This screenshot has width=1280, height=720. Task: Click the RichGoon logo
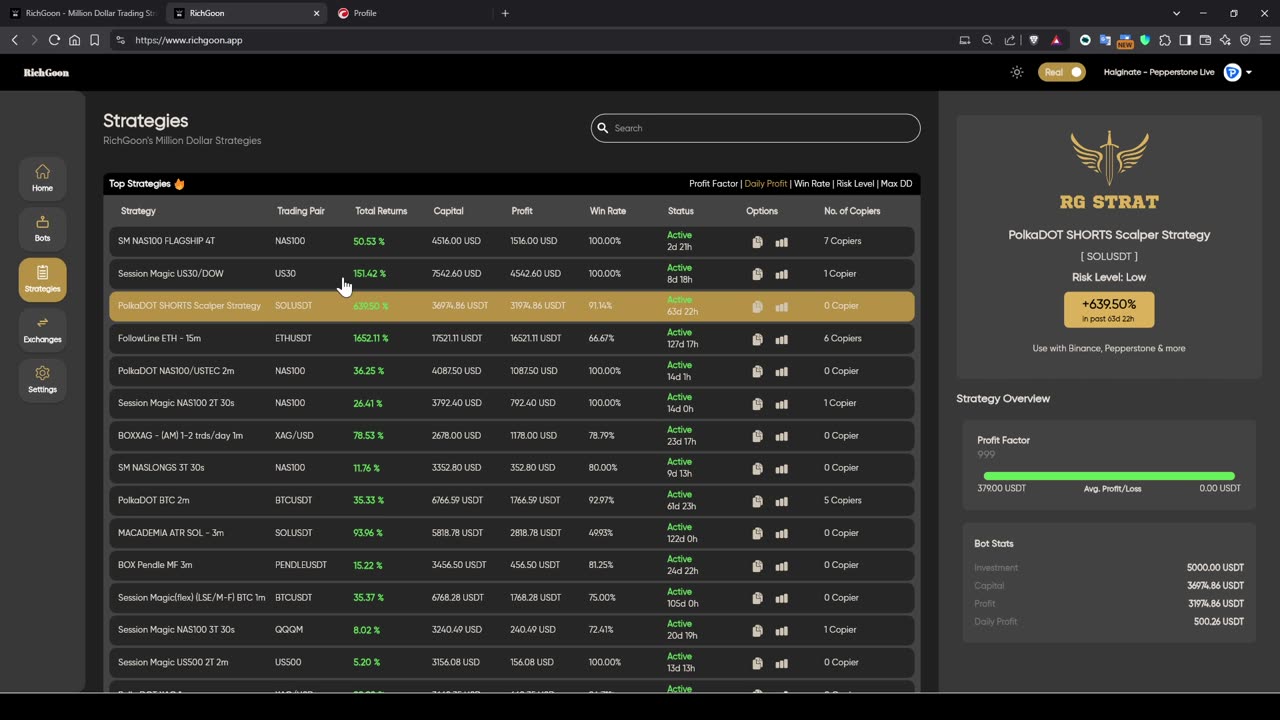[x=46, y=72]
